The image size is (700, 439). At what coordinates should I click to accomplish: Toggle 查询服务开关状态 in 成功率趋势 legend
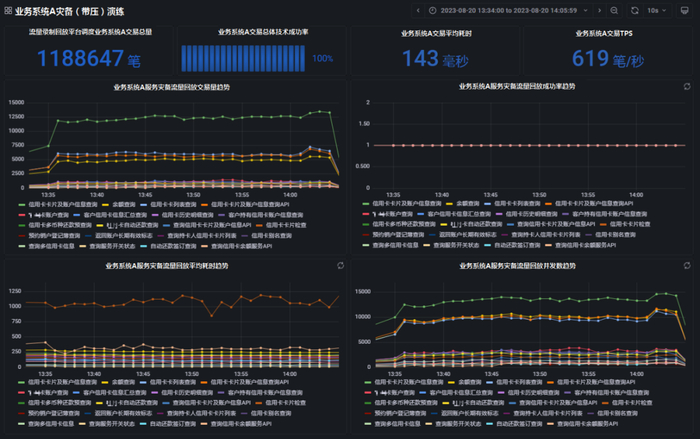456,245
